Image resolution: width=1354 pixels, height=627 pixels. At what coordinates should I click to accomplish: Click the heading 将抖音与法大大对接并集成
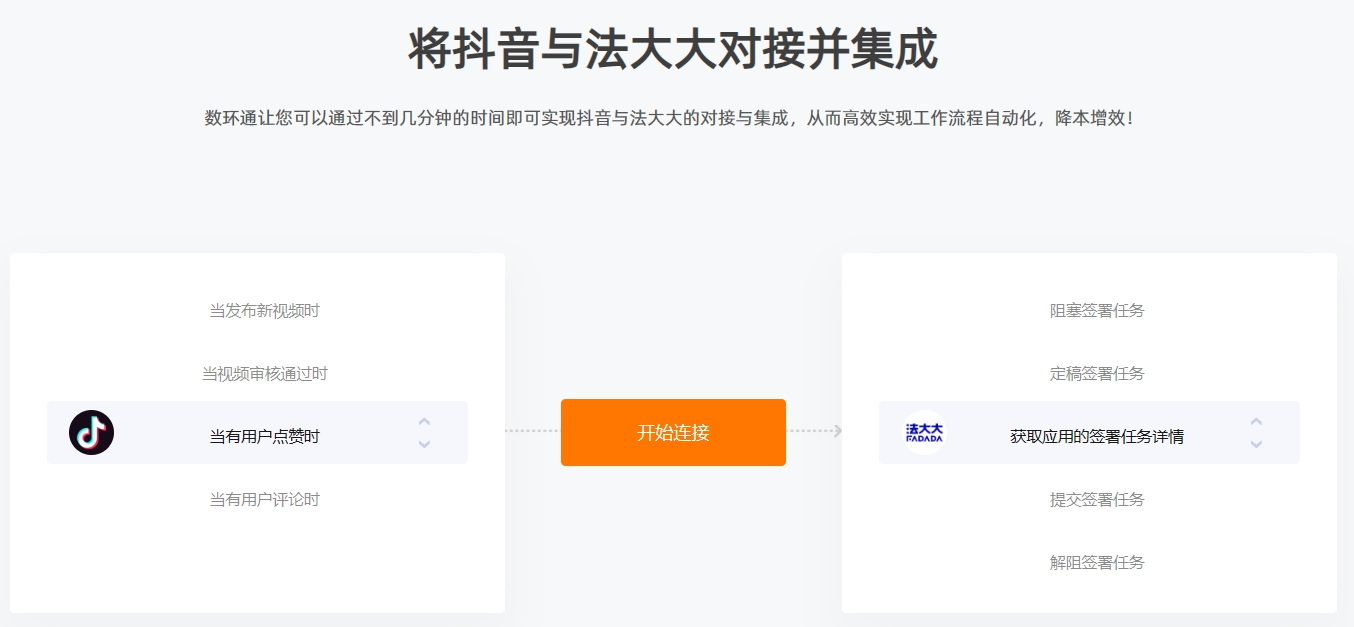coord(673,49)
